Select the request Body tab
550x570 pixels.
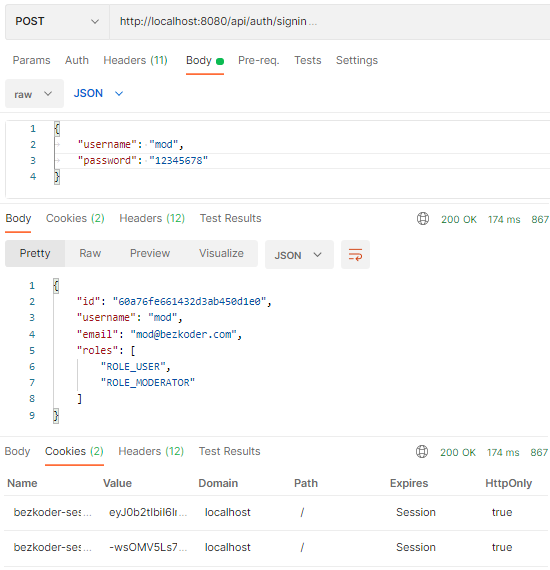205,60
